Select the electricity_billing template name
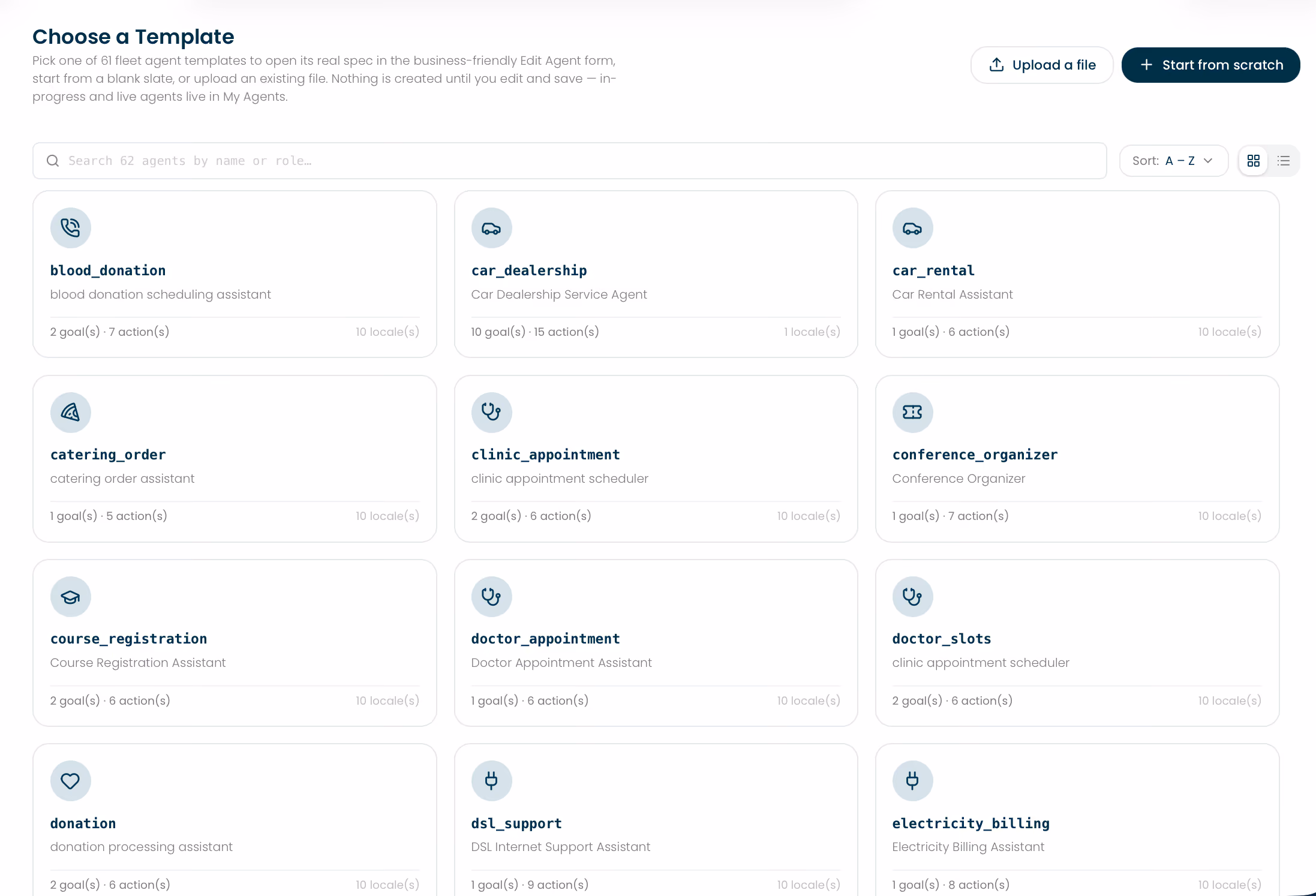The width and height of the screenshot is (1316, 896). (x=971, y=823)
